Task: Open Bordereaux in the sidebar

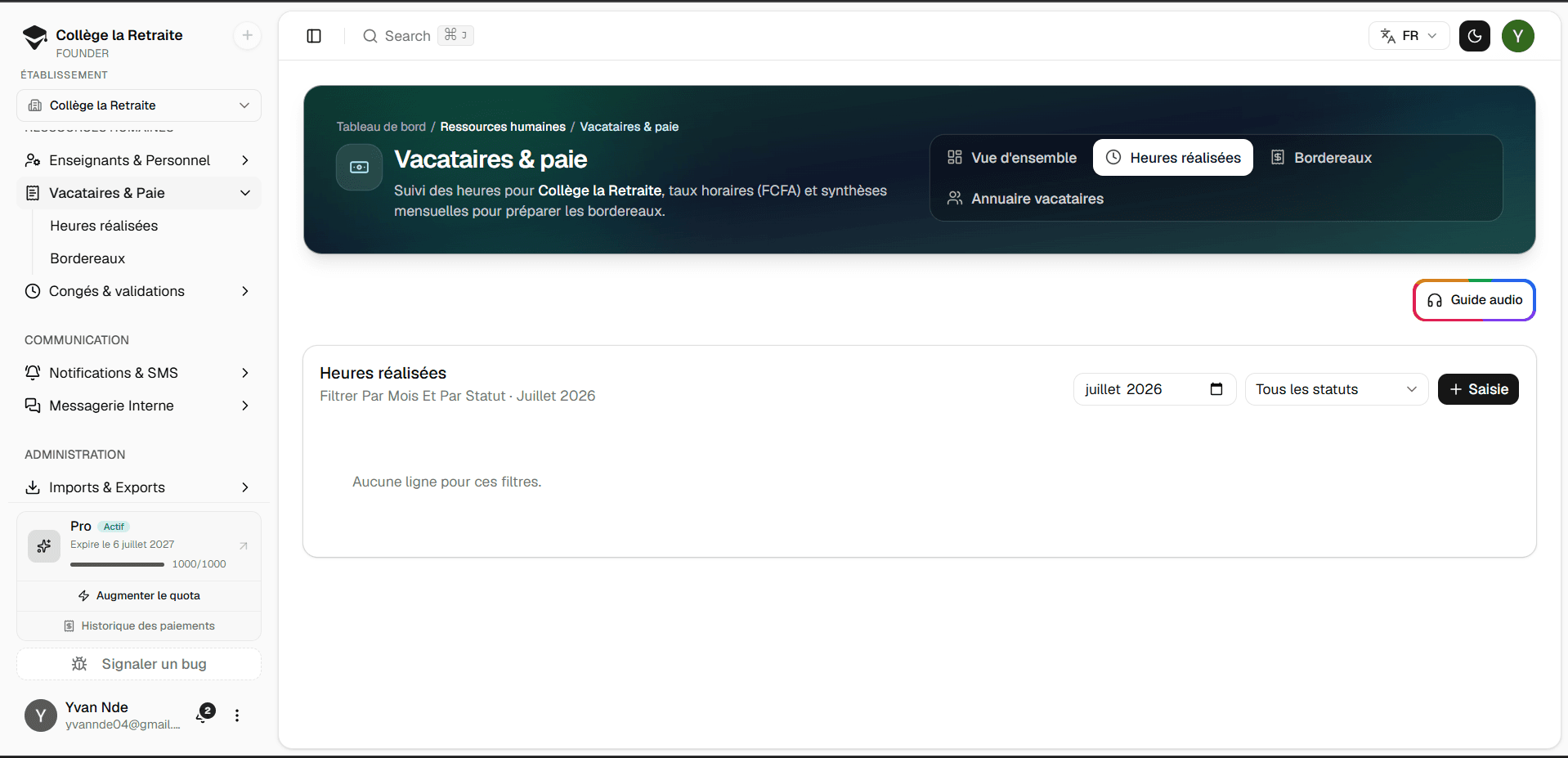Action: [87, 258]
